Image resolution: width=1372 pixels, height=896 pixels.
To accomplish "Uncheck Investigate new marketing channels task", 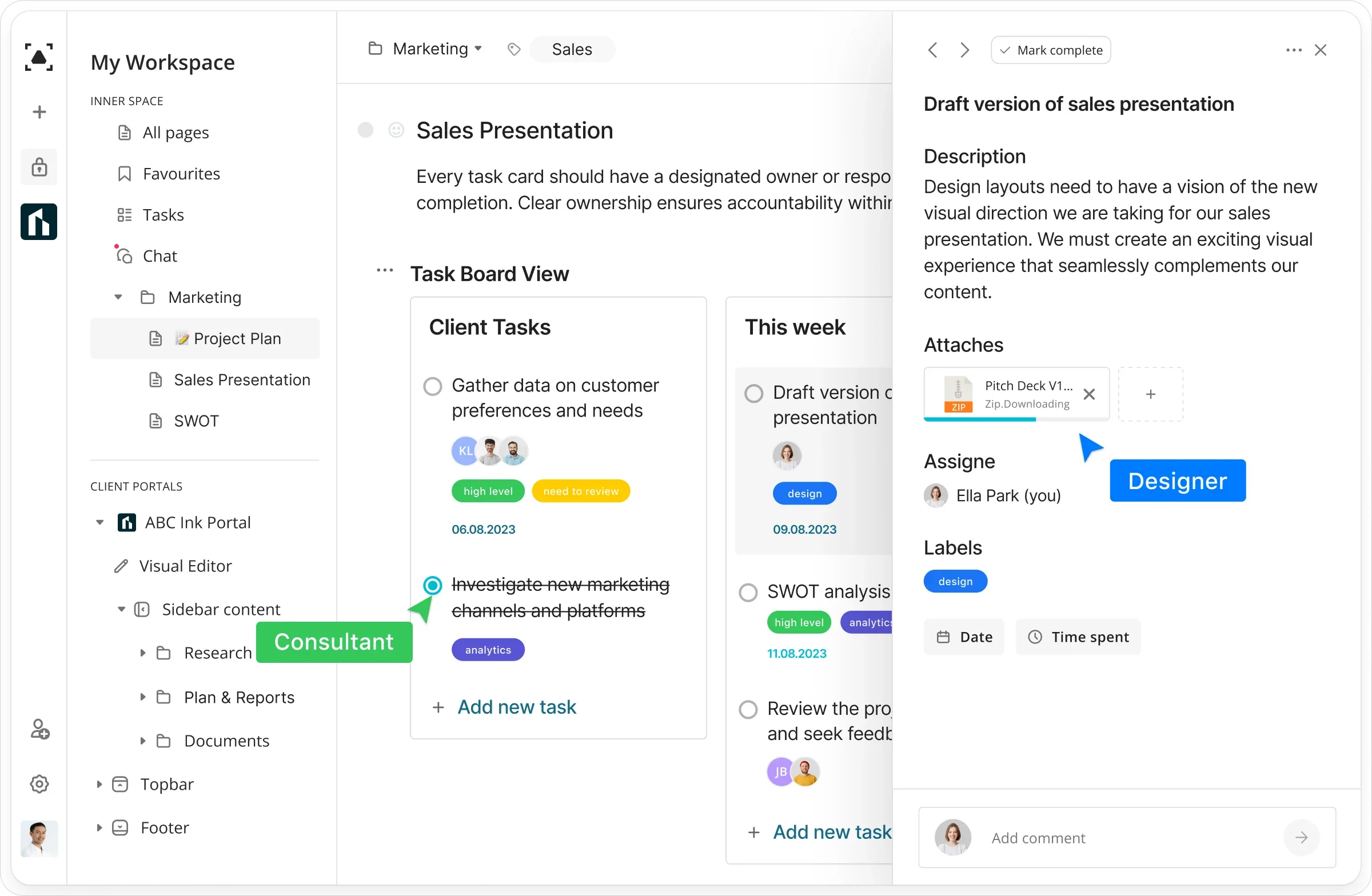I will pos(432,585).
